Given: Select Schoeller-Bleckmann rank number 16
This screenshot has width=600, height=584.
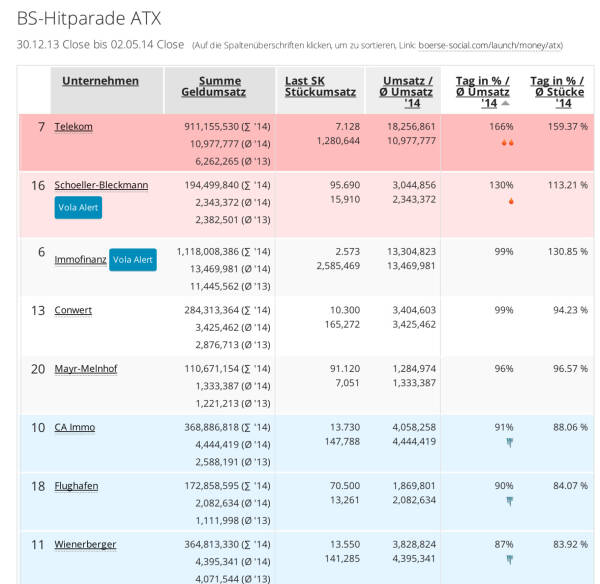Looking at the screenshot, I should [x=38, y=186].
